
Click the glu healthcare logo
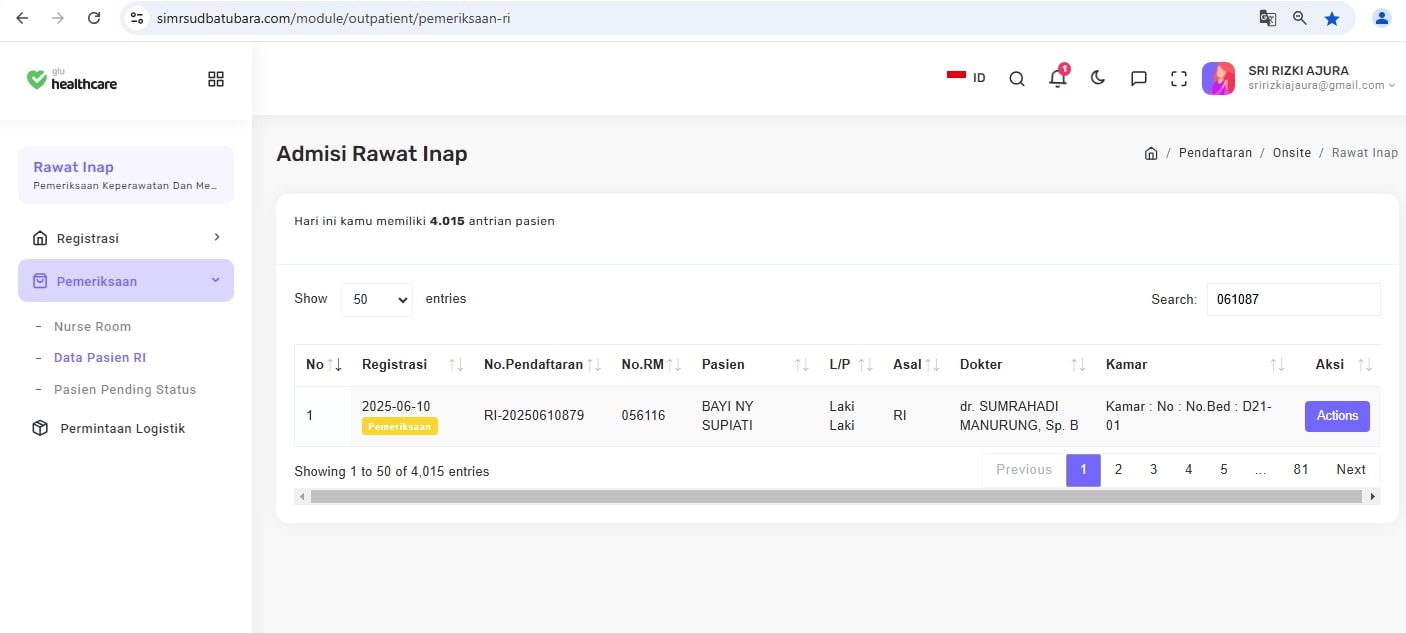72,79
